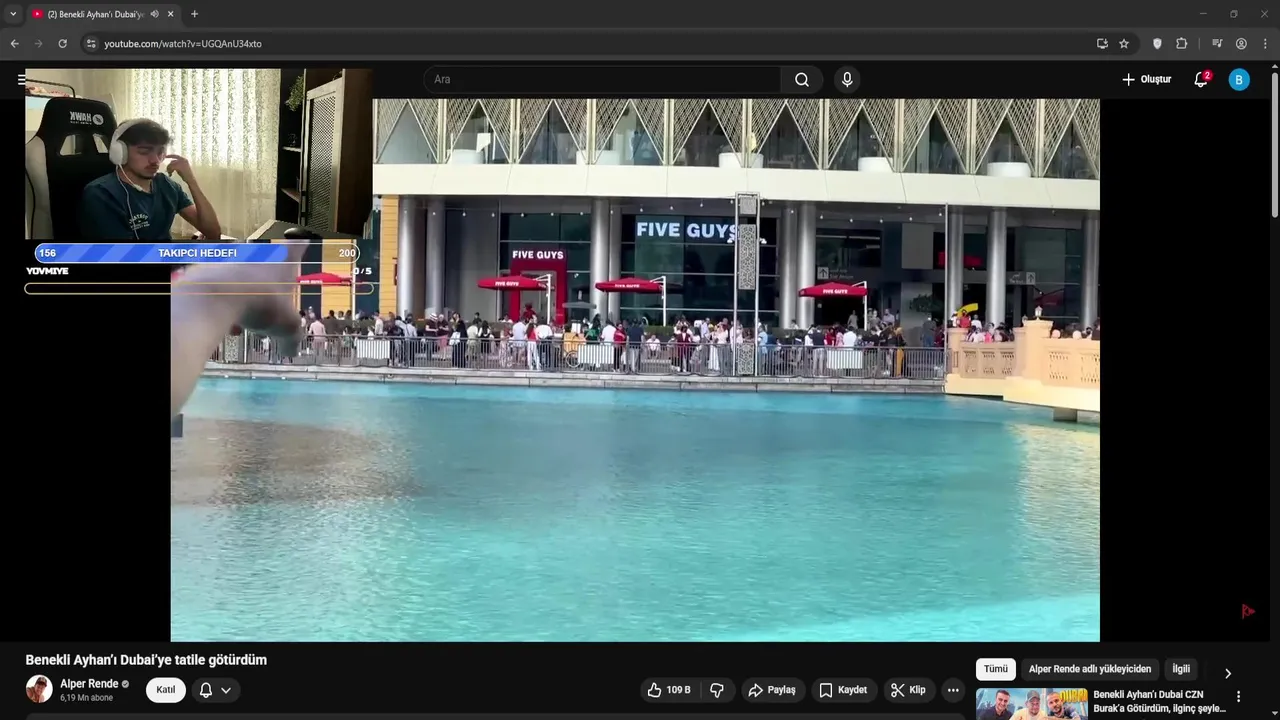Open Chrome three-dot menu
This screenshot has height=720, width=1280.
(1265, 44)
